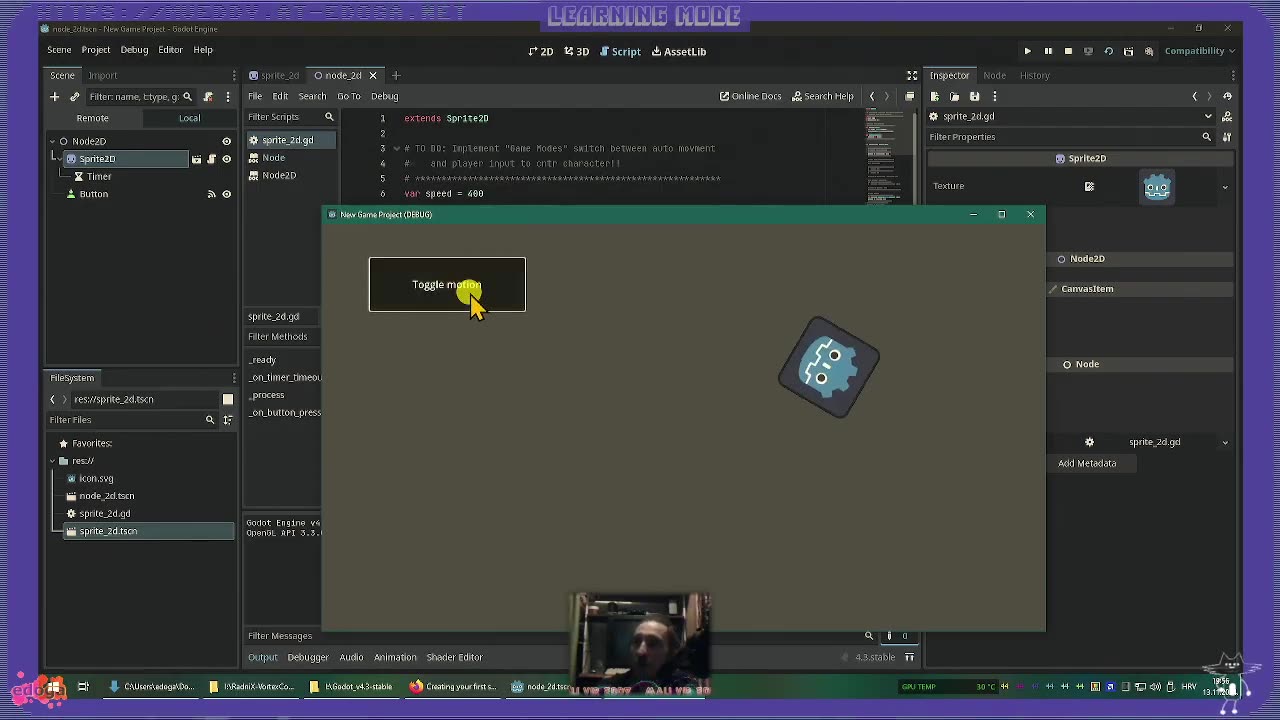The width and height of the screenshot is (1280, 720).
Task: Collapse the res:// folder
Action: click(52, 461)
